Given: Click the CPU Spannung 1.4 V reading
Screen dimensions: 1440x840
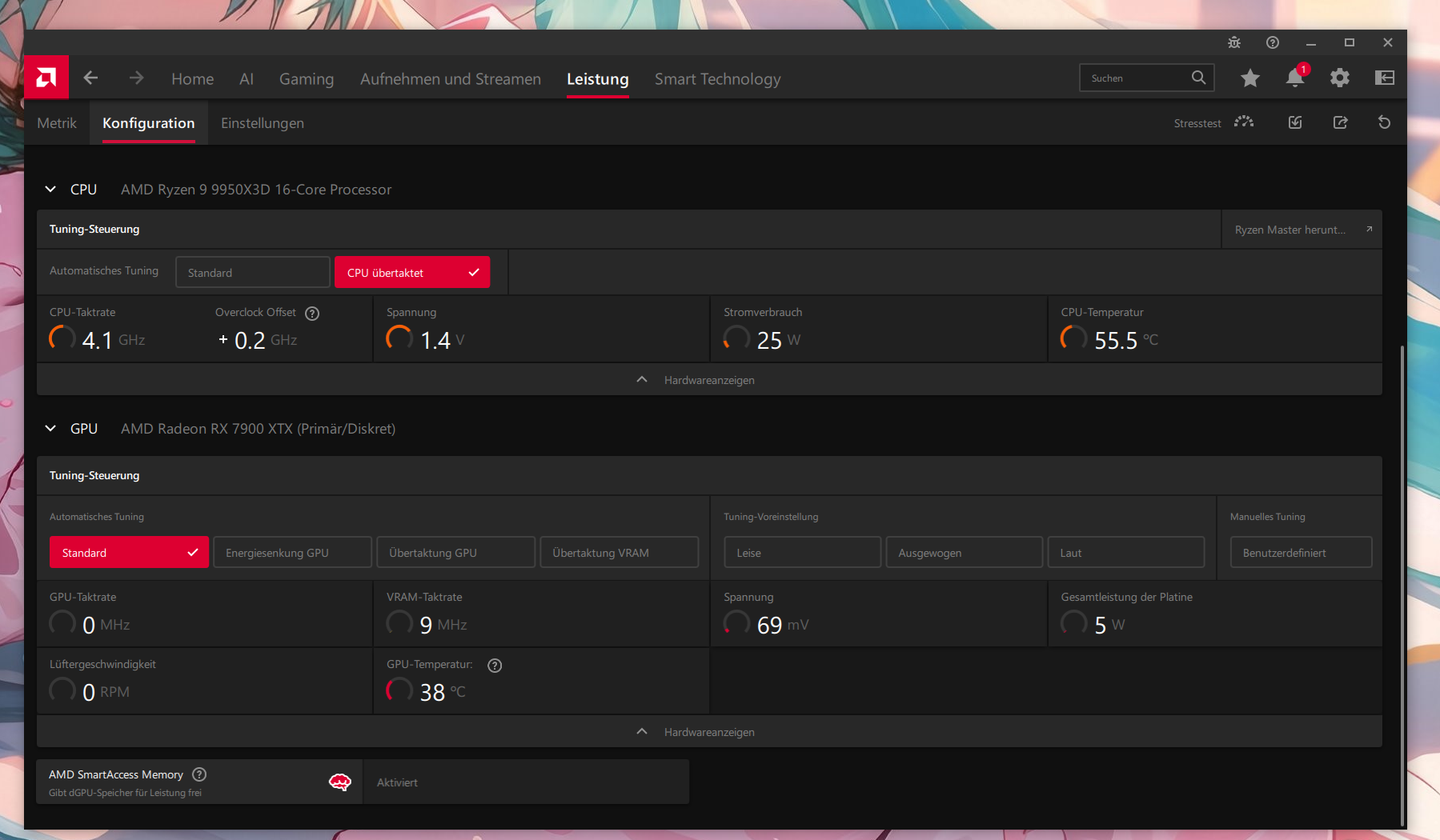Looking at the screenshot, I should pyautogui.click(x=426, y=340).
